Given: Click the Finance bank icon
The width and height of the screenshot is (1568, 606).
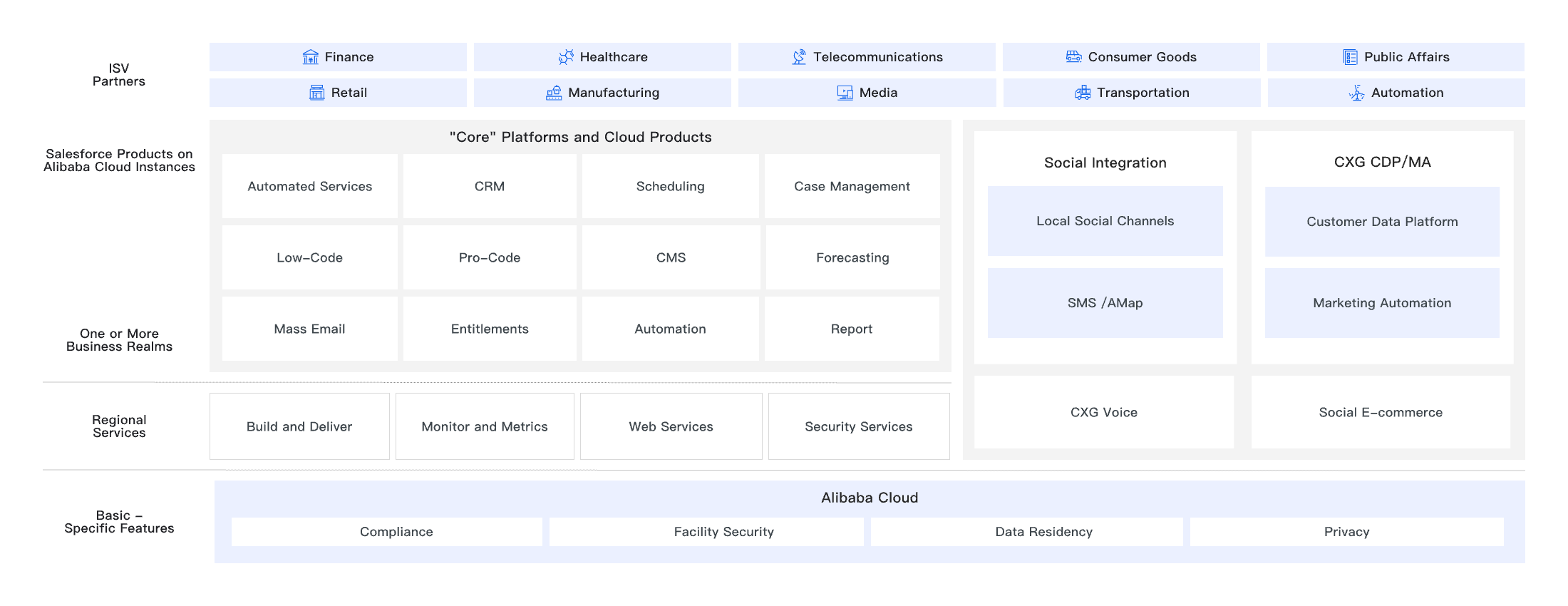Looking at the screenshot, I should point(310,57).
